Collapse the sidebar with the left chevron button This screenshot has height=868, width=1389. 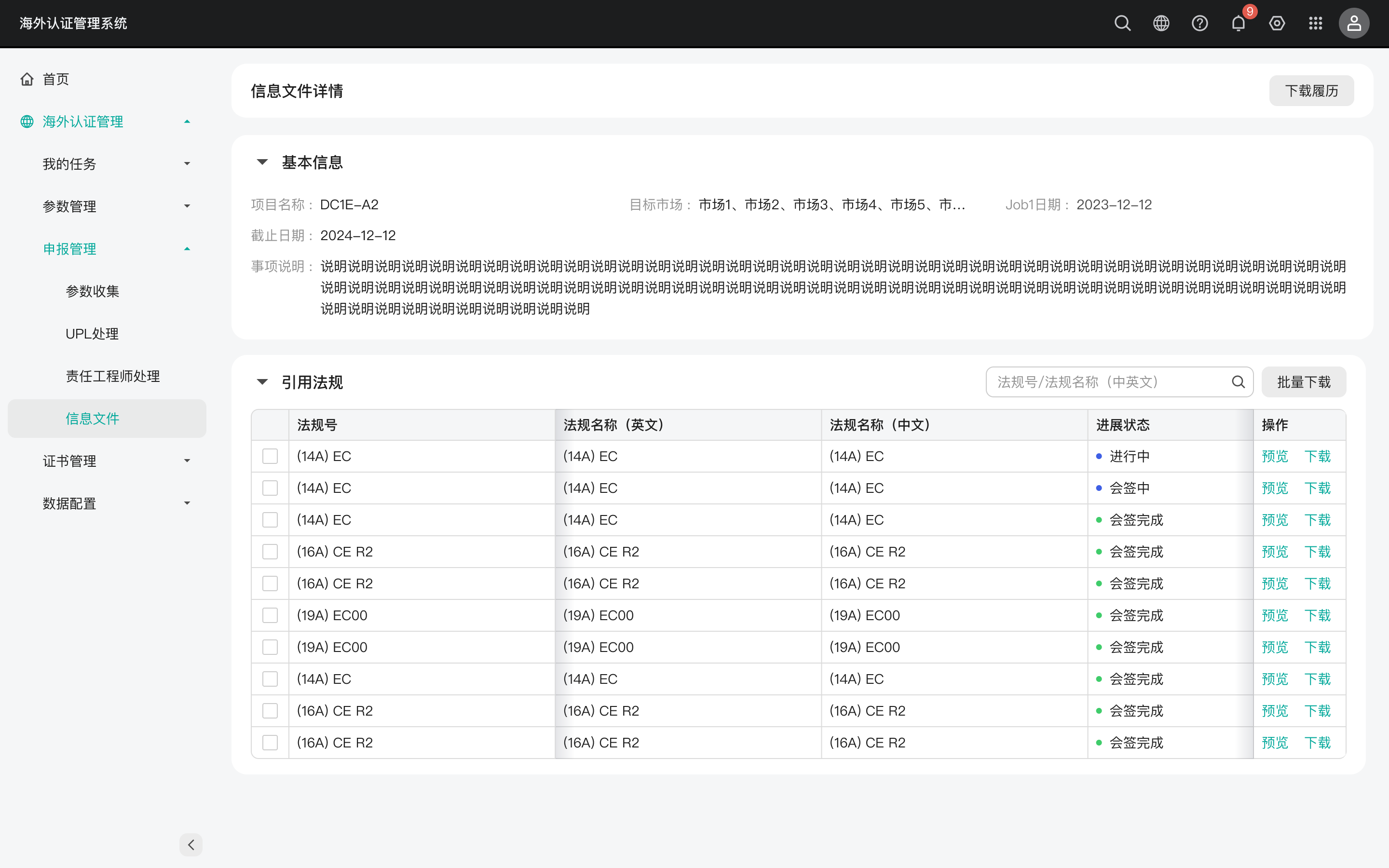point(191,844)
